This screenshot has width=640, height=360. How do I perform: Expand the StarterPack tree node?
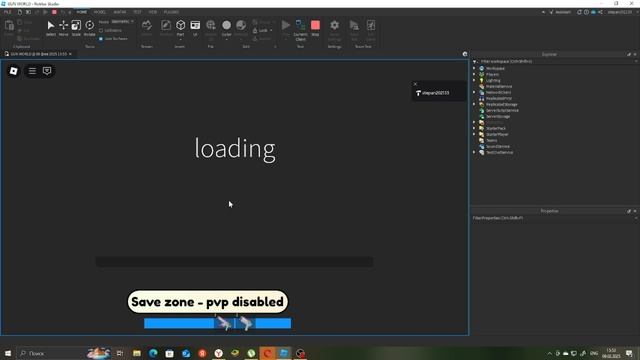click(x=474, y=128)
